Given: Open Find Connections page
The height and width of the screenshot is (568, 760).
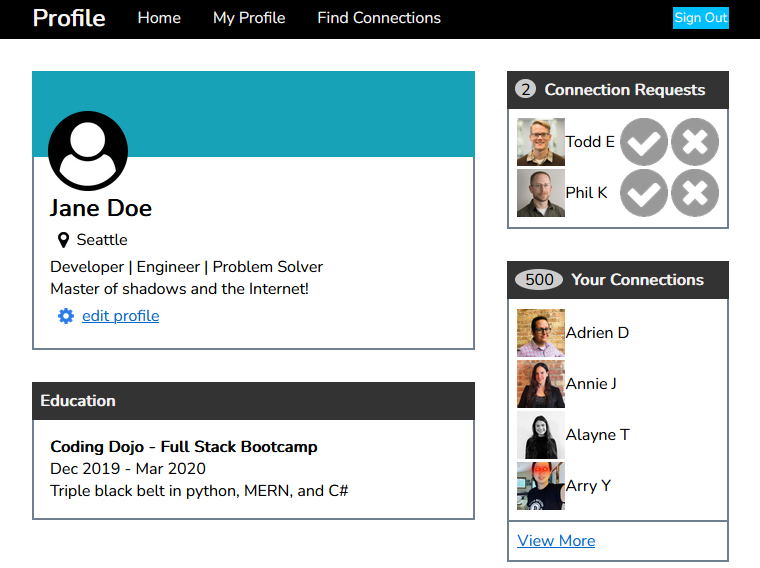Looking at the screenshot, I should click(379, 18).
